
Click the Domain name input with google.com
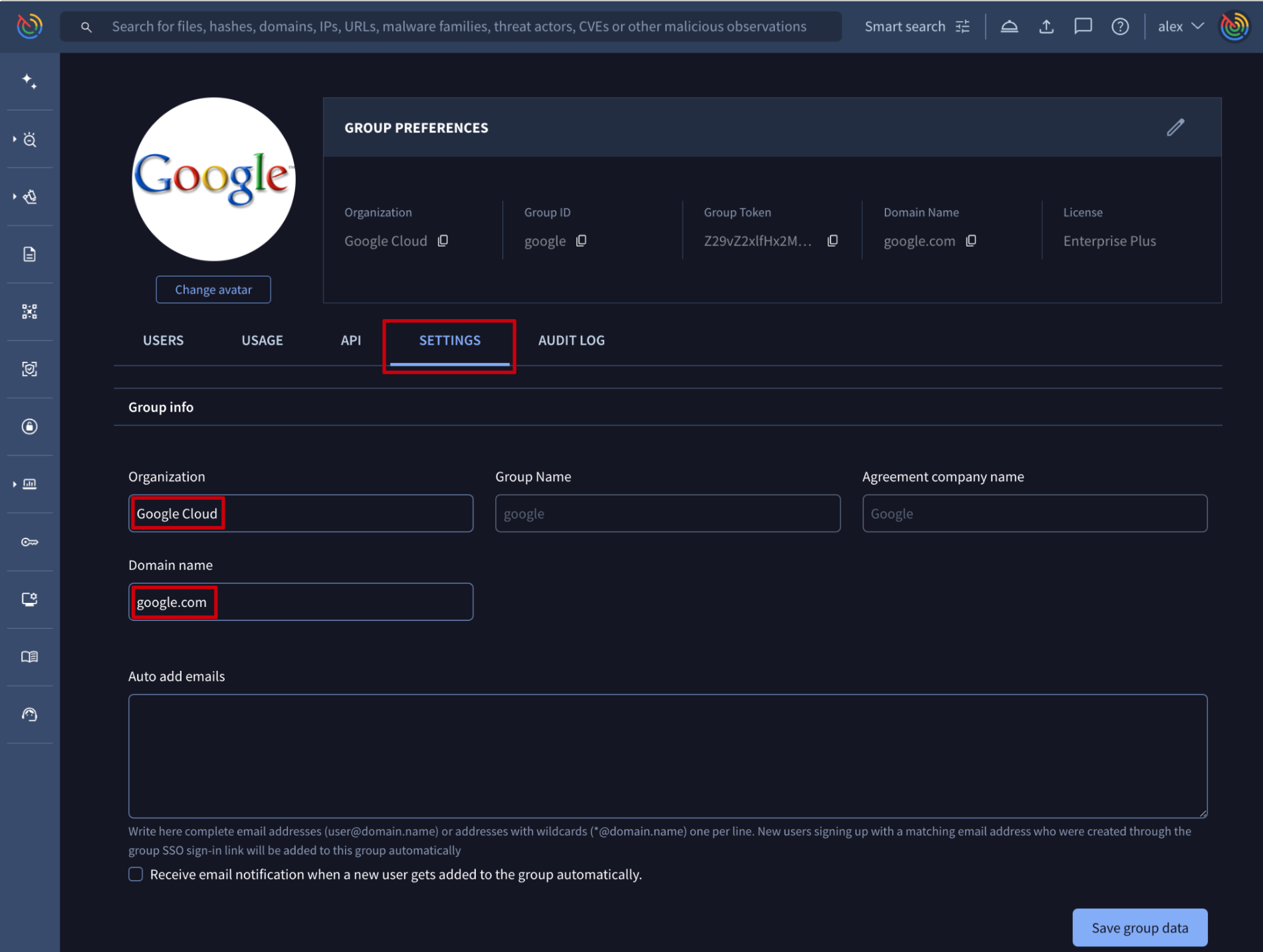[300, 602]
